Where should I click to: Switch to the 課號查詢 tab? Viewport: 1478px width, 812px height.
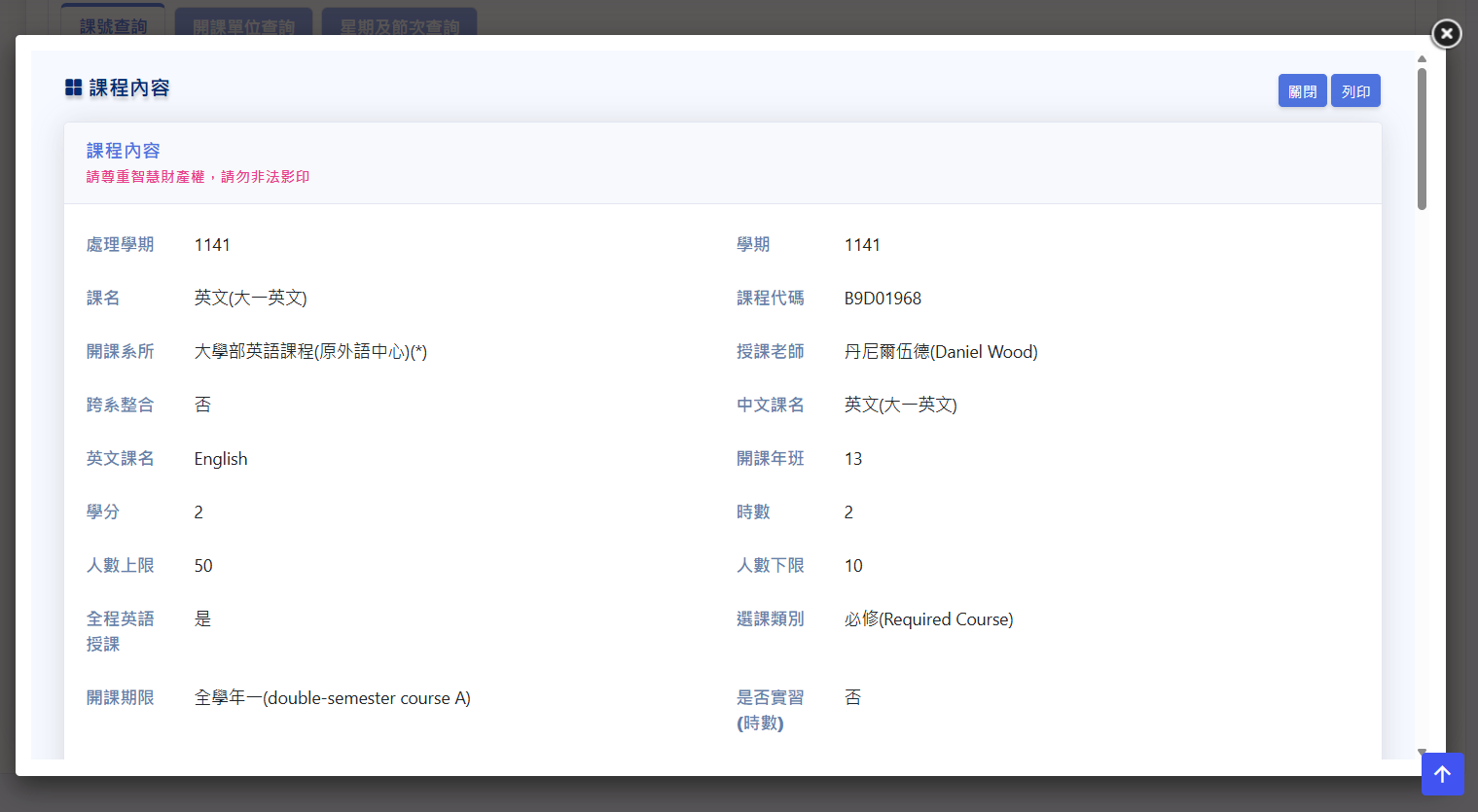click(113, 26)
